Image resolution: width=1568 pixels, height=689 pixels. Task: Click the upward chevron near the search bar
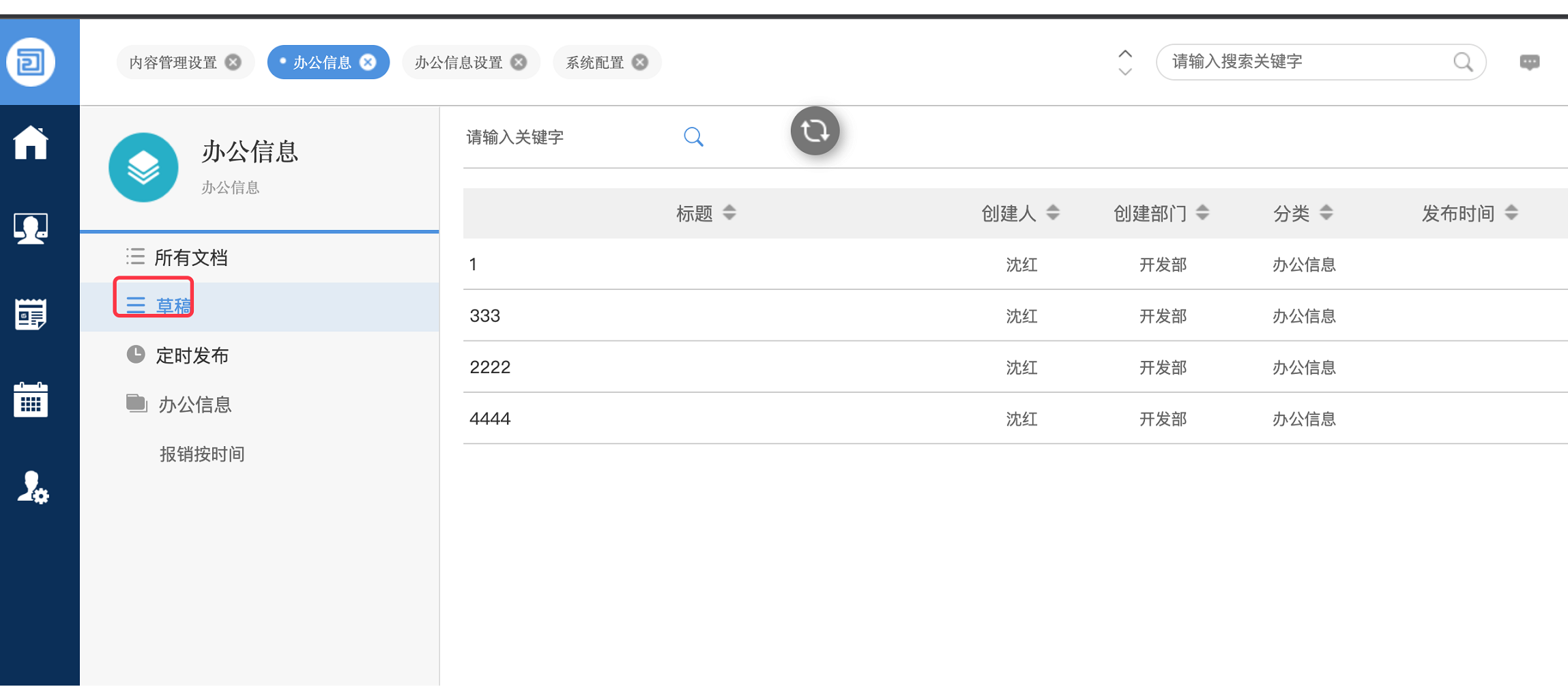coord(1124,54)
